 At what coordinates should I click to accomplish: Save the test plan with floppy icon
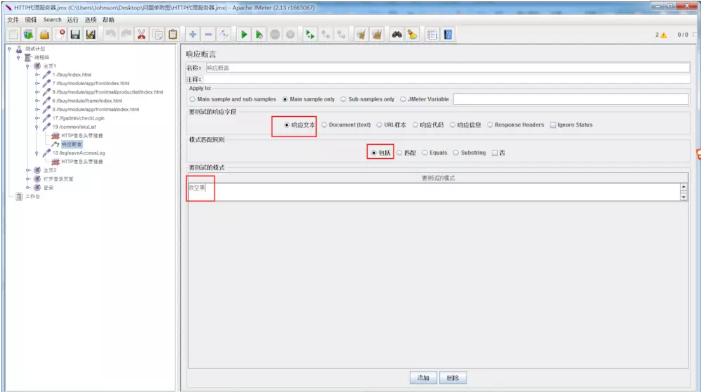click(x=75, y=34)
